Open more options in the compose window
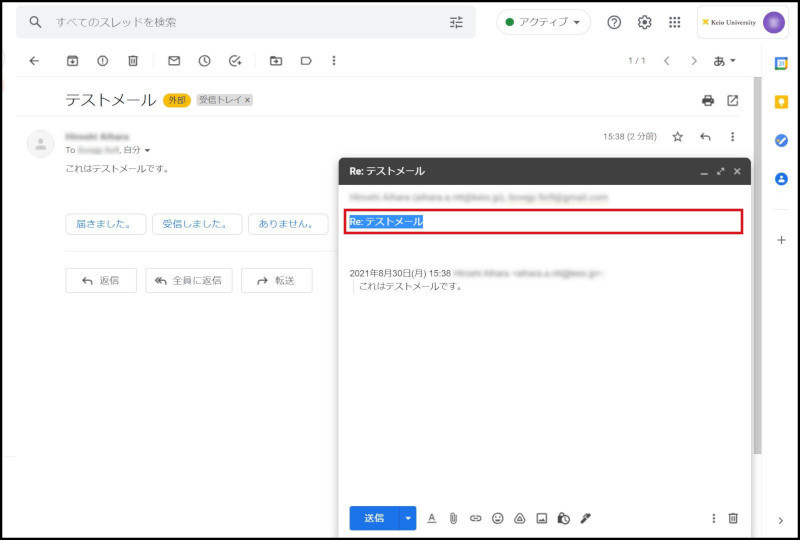 713,518
